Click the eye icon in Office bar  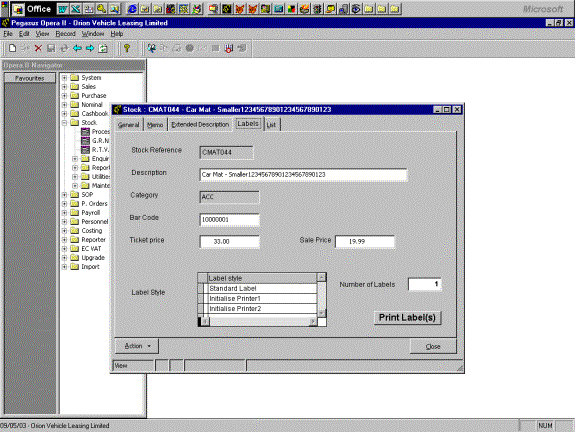coord(356,9)
